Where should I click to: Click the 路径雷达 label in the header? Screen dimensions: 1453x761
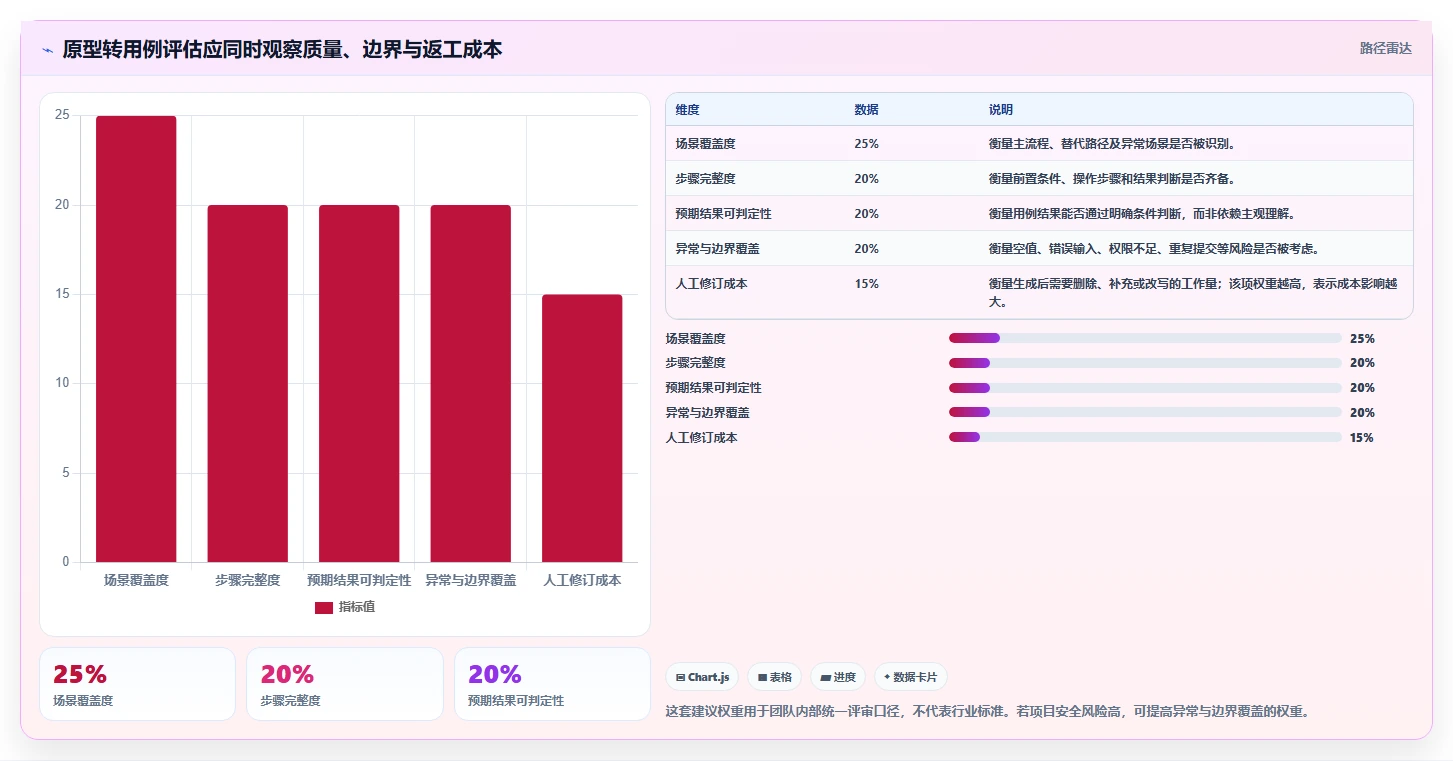pyautogui.click(x=1385, y=48)
